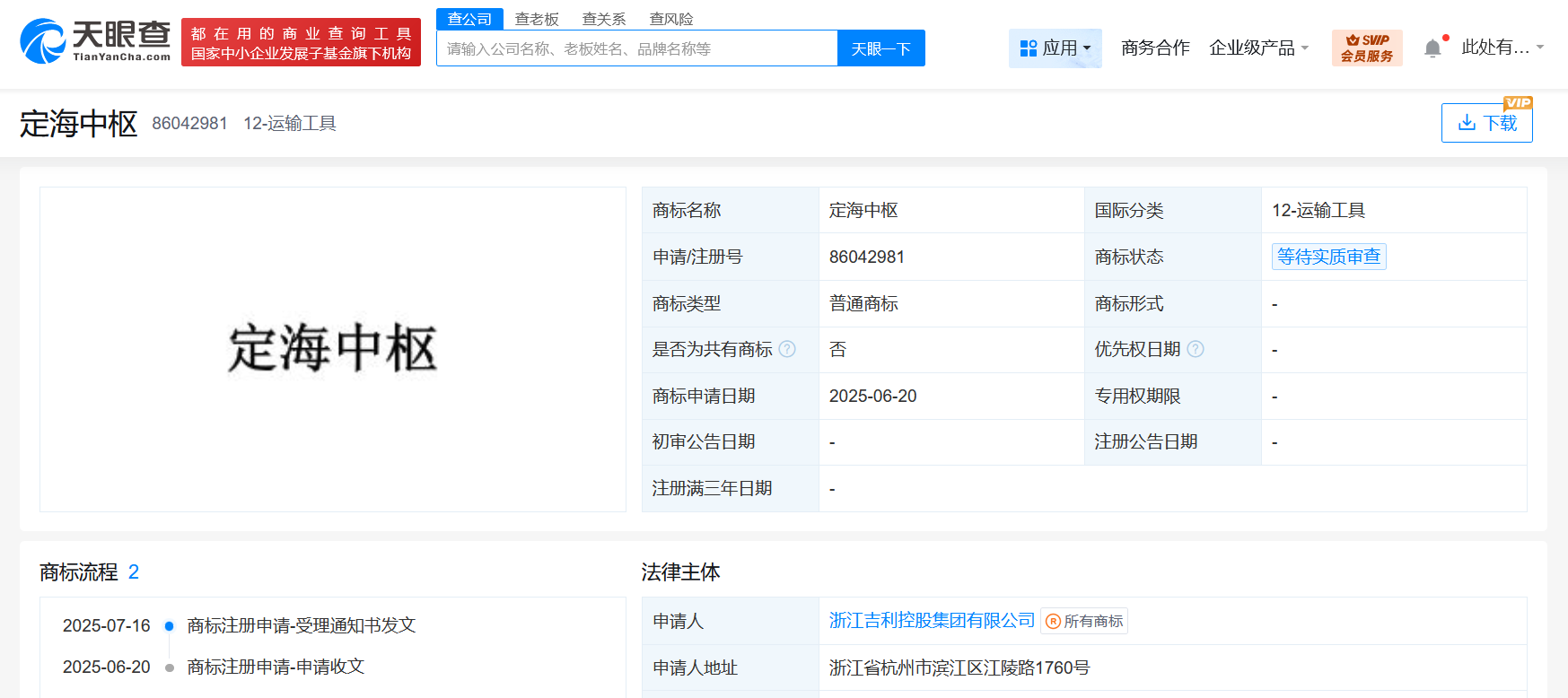Click the 专用权期限 label
Viewport: 1568px width, 698px height.
point(1137,396)
